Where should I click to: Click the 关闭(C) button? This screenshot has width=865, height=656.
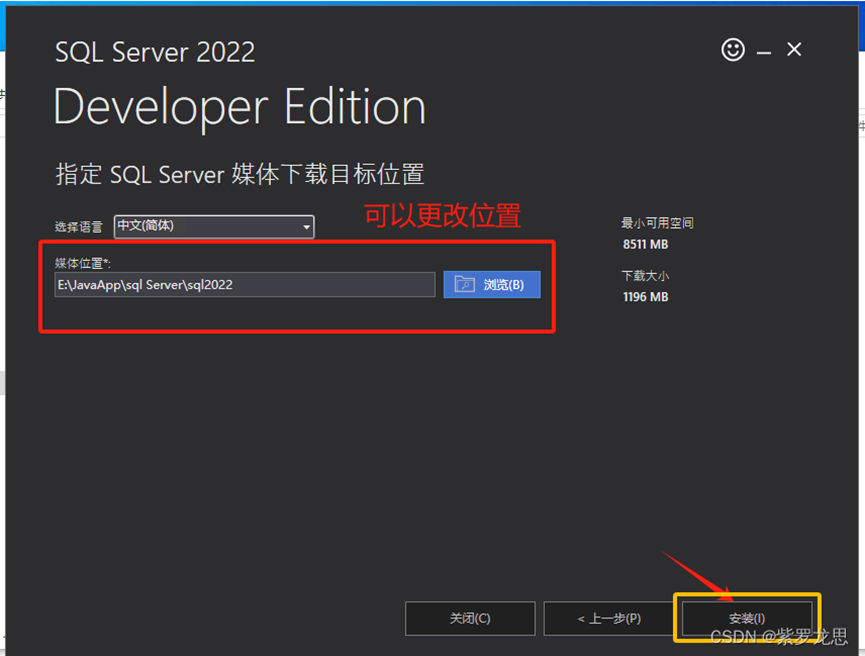(470, 618)
